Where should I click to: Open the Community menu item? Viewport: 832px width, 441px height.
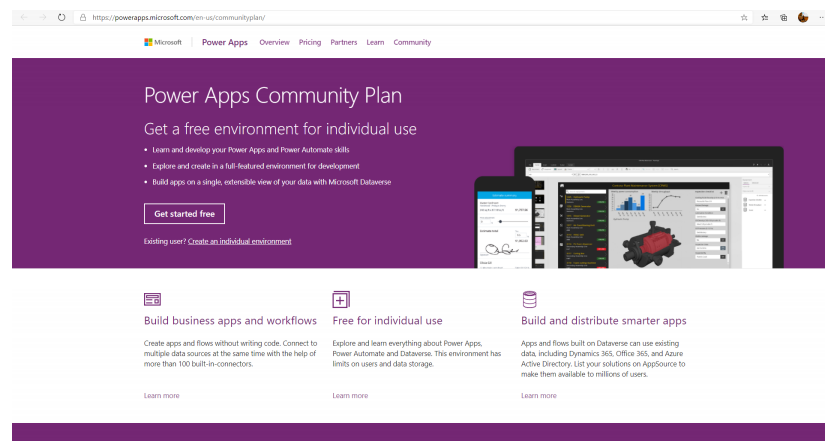pos(412,42)
